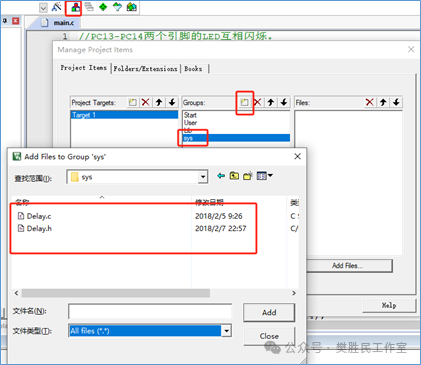Create a new Project Target icon
421x365 pixels.
click(x=133, y=102)
